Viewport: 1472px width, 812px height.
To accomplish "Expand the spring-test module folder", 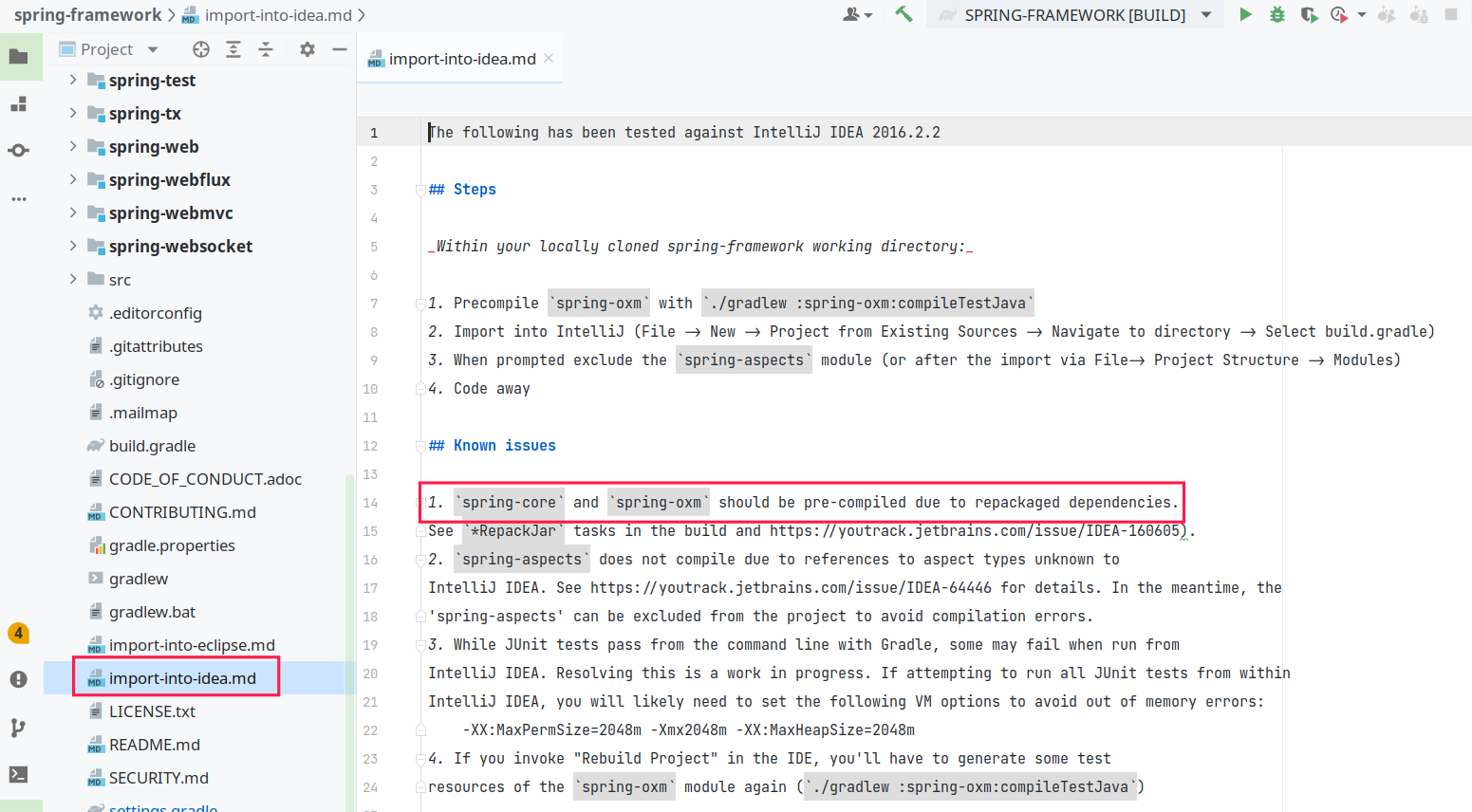I will pyautogui.click(x=73, y=80).
